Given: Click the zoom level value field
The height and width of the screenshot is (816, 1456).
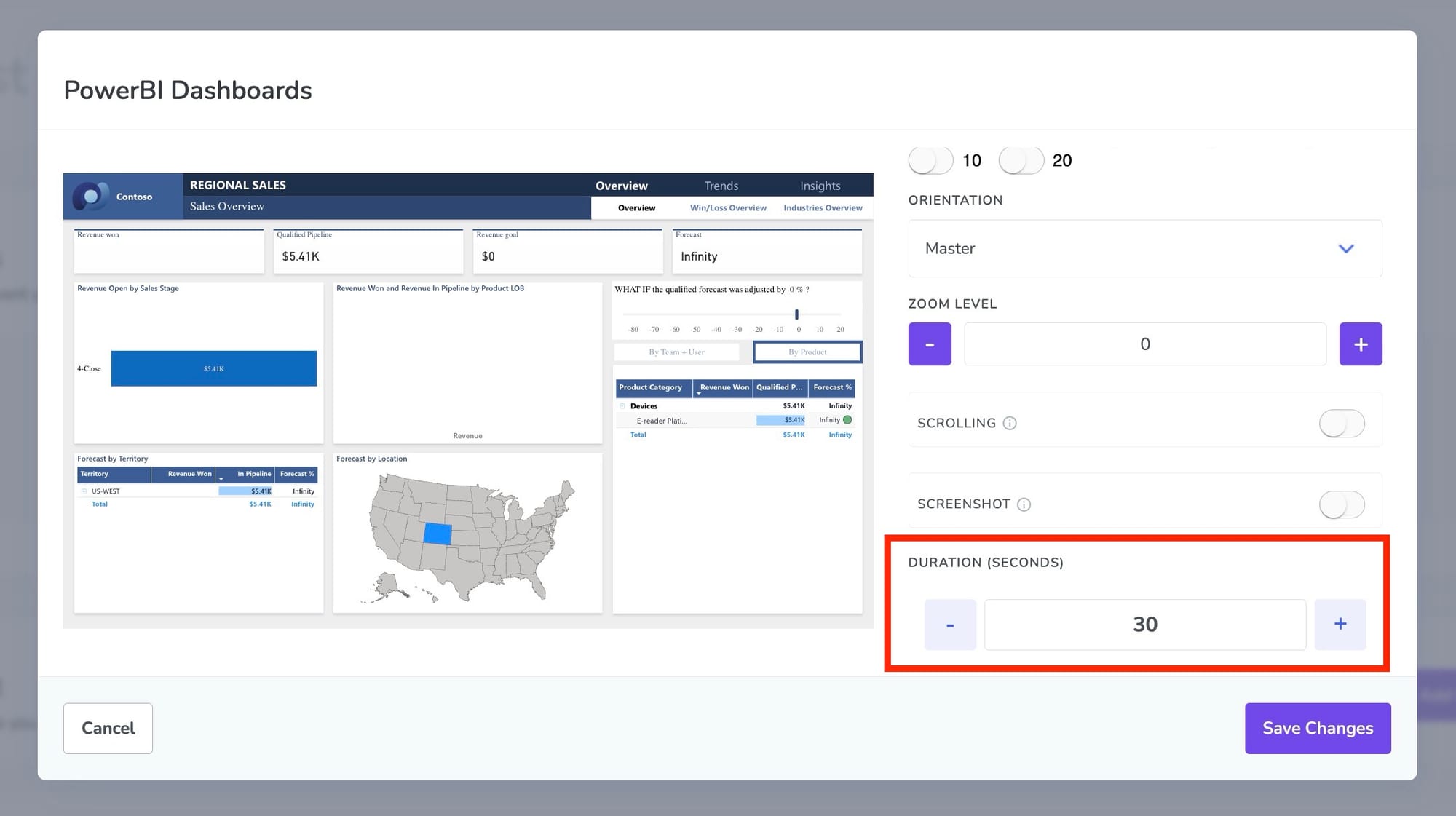Looking at the screenshot, I should (x=1145, y=344).
